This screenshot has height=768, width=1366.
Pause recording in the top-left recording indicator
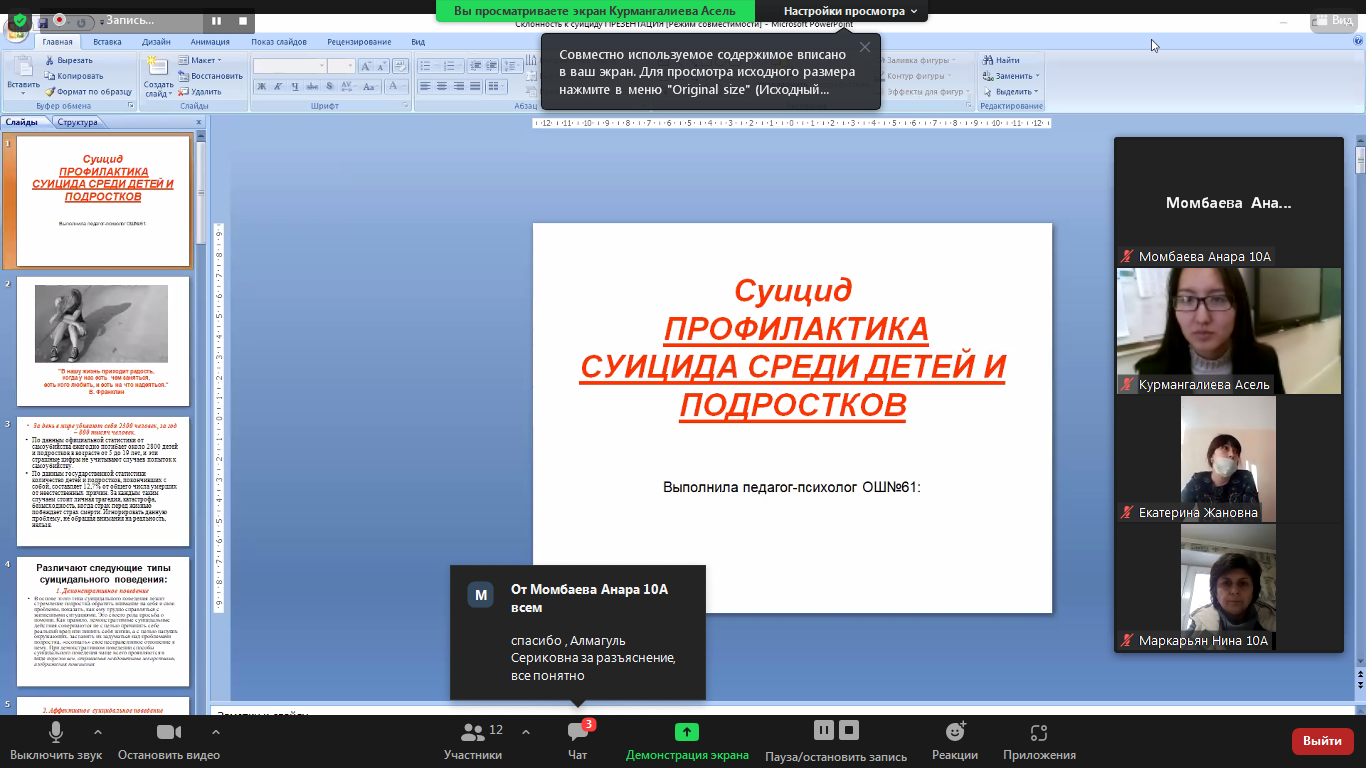[216, 20]
